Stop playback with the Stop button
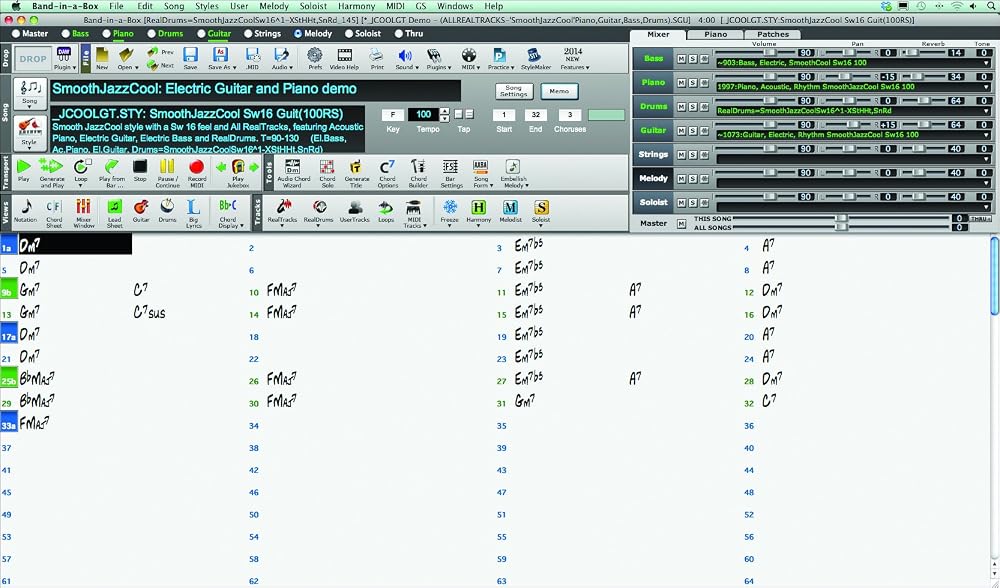Screen dimensions: 1000x588 tap(140, 170)
